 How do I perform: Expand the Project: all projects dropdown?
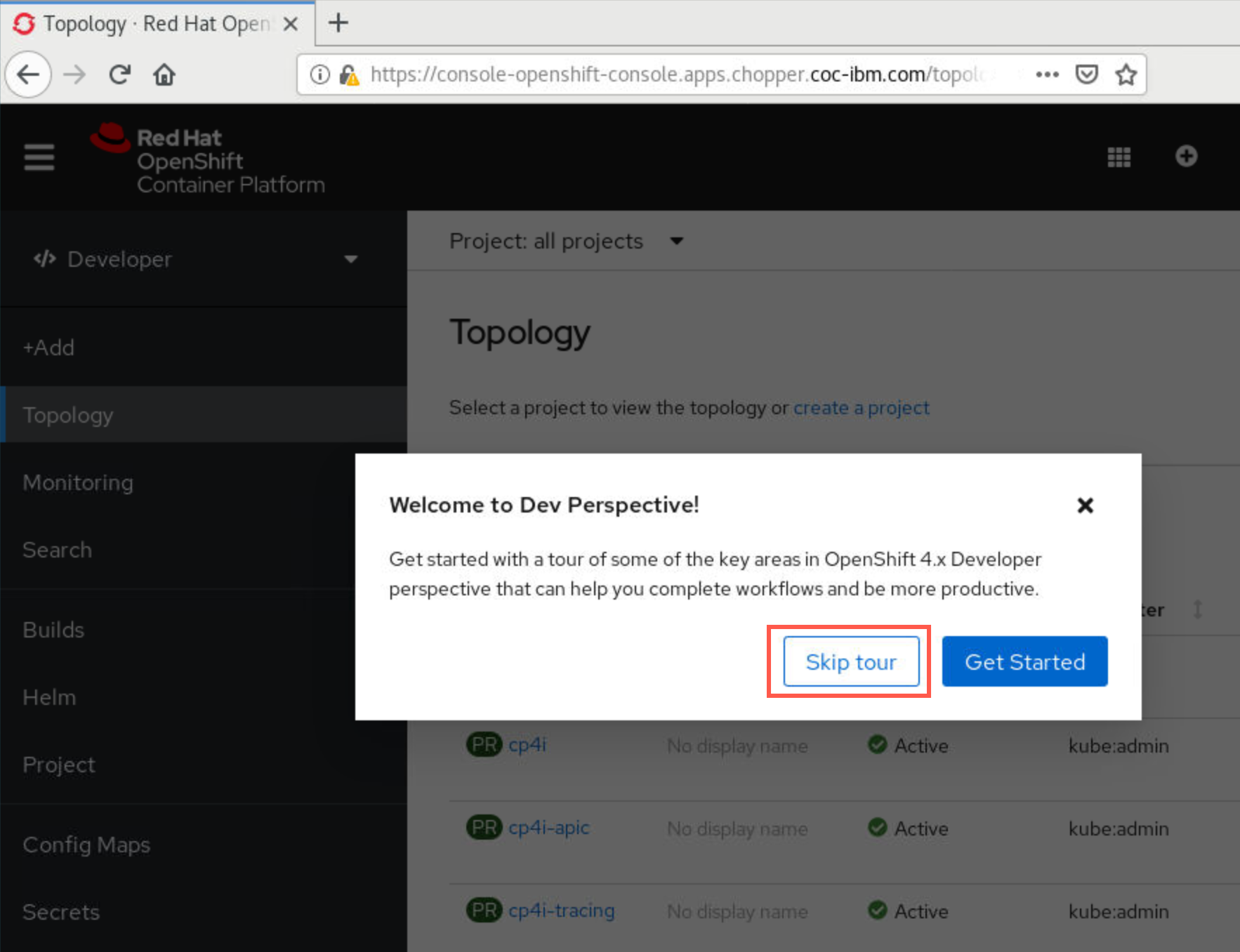[567, 241]
